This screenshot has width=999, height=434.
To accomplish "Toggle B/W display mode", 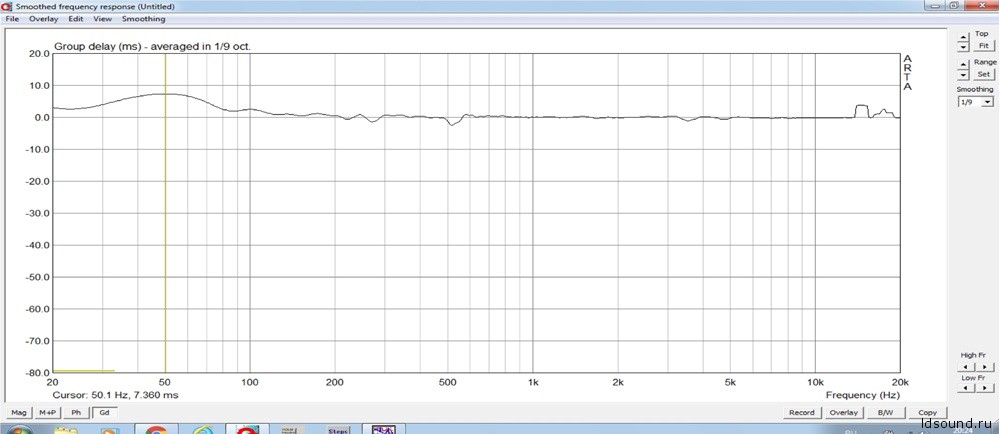I will tap(885, 413).
